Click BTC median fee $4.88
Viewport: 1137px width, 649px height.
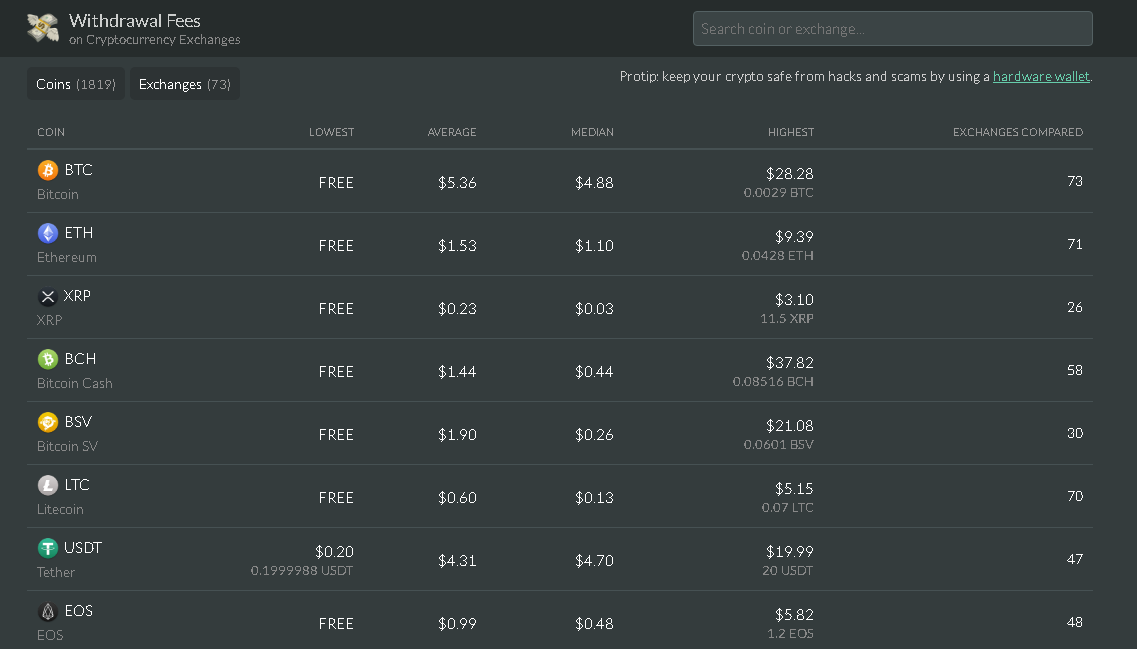594,183
